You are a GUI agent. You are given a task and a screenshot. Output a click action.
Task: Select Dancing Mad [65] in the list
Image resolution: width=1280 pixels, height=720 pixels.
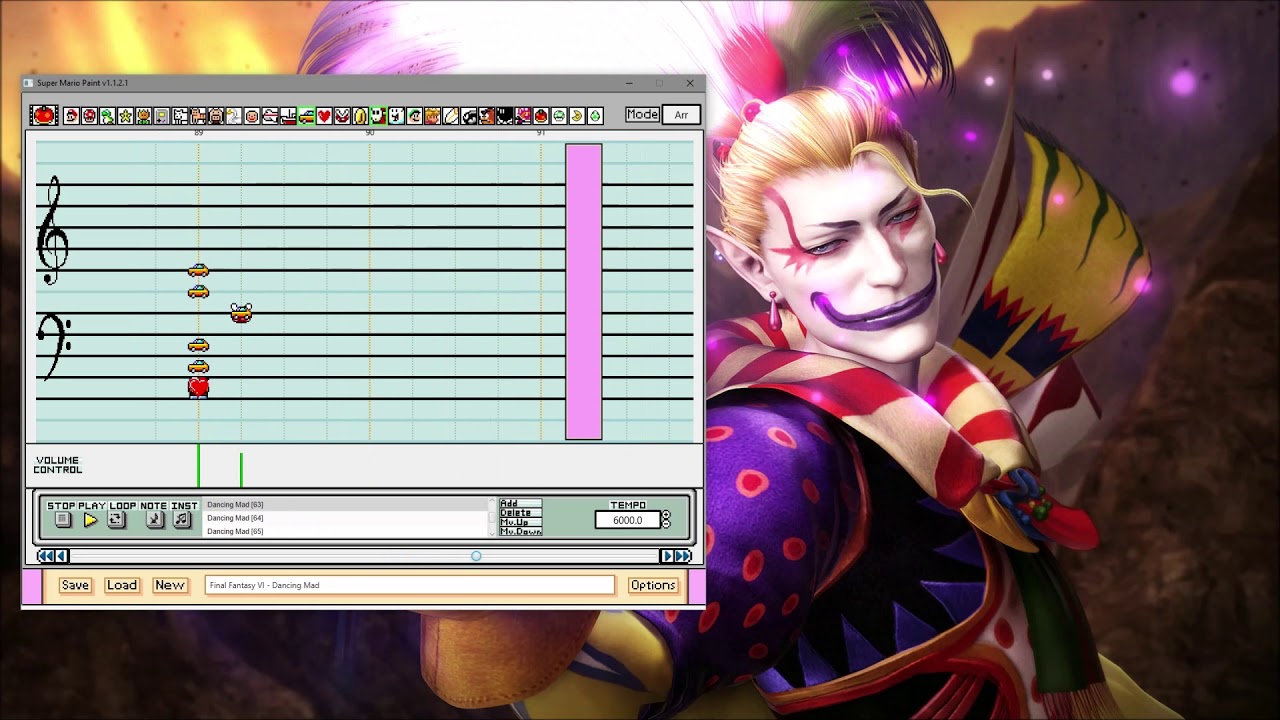347,531
